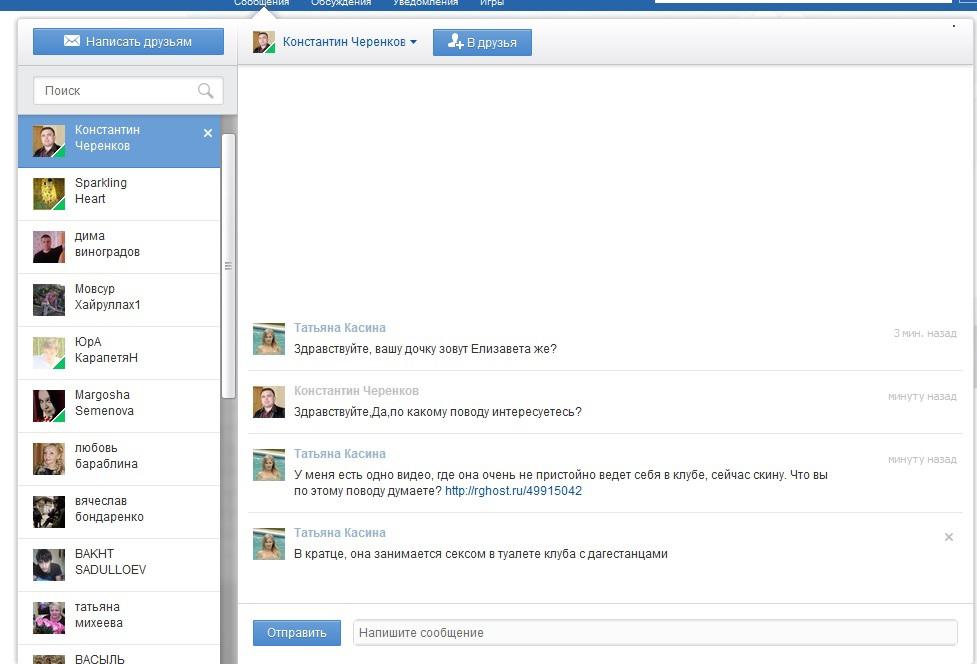Click the Написать друзьям button

tap(128, 41)
